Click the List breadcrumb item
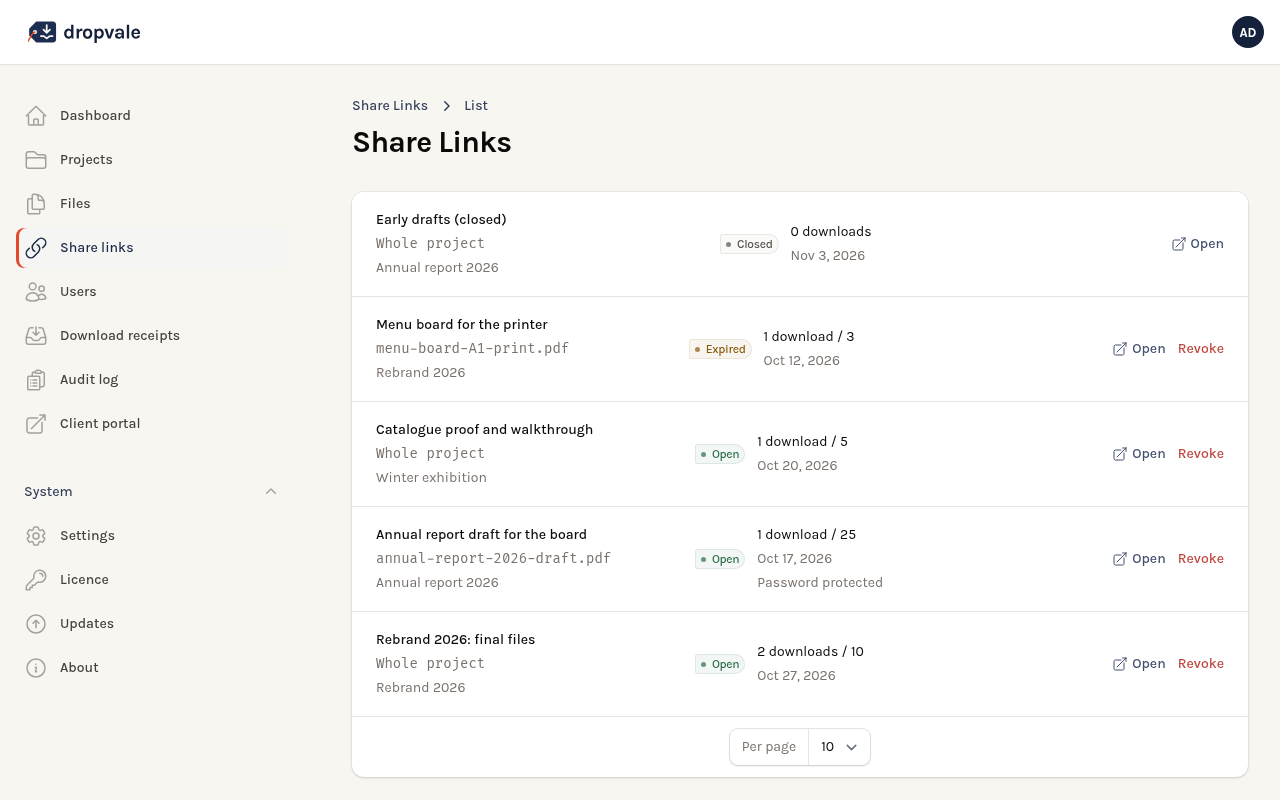Screen dimensions: 1280x800 (x=476, y=106)
